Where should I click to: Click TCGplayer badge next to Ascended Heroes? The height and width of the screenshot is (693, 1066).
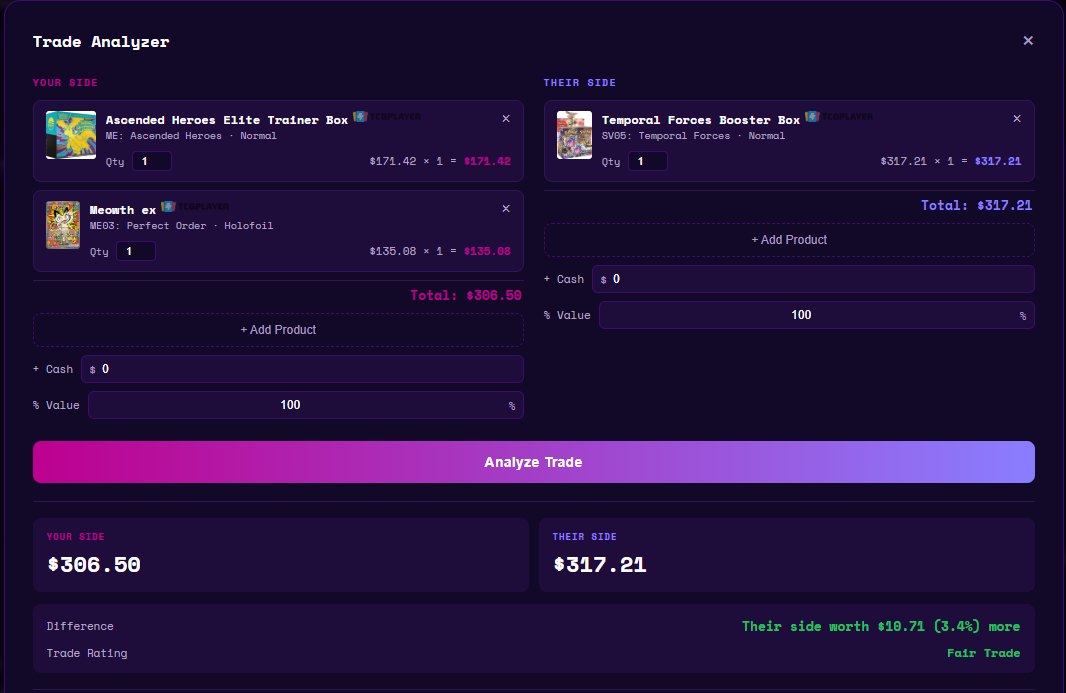(387, 116)
